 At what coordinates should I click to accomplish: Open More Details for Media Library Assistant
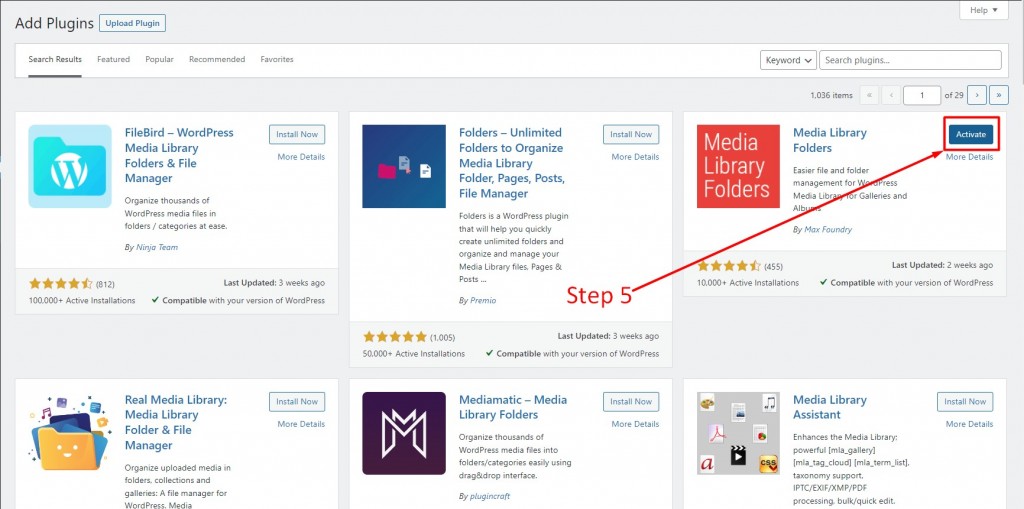[x=970, y=424]
